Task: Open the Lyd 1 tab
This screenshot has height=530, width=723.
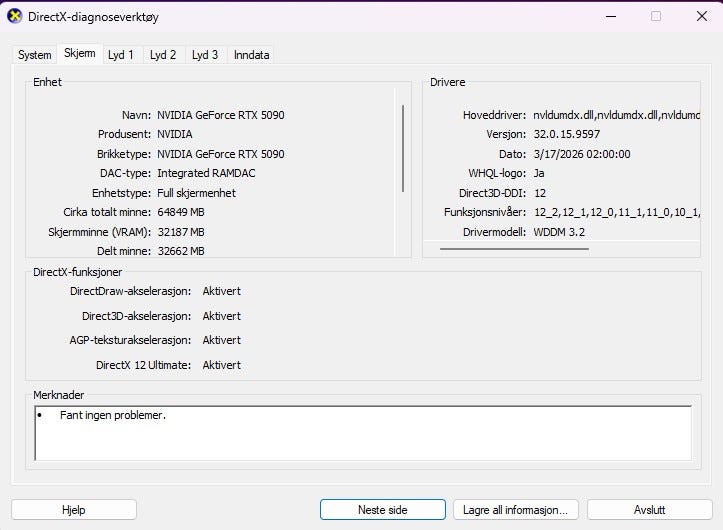Action: tap(121, 55)
